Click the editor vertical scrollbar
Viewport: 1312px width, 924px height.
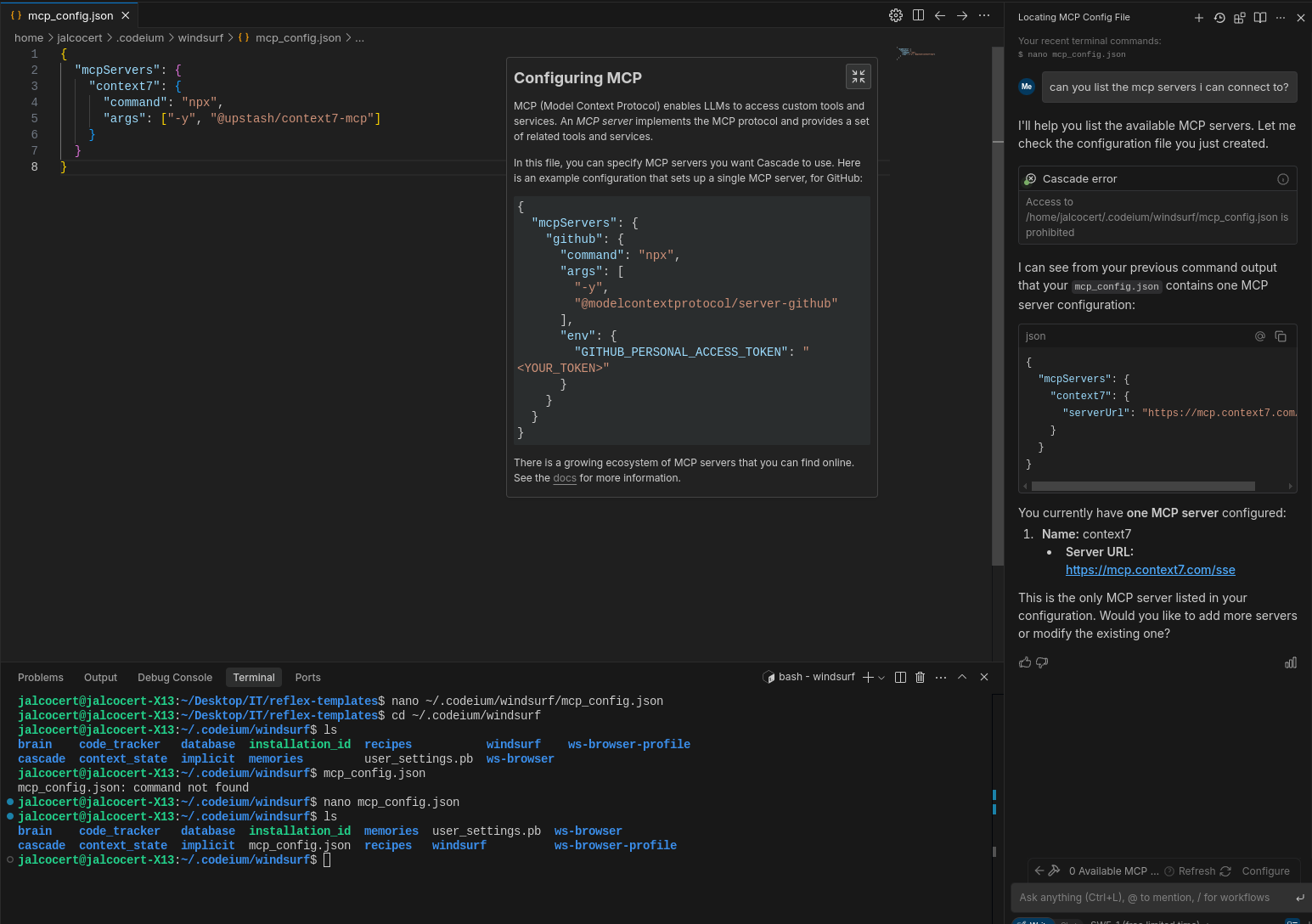(998, 306)
